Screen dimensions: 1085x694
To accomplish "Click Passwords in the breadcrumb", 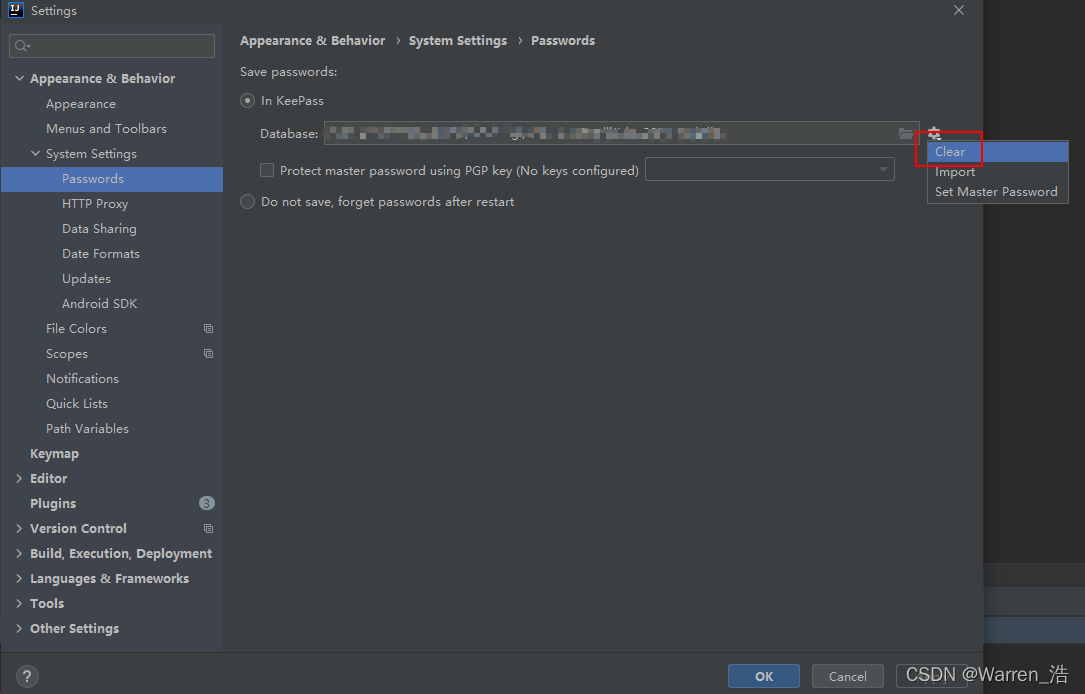I will pos(563,40).
